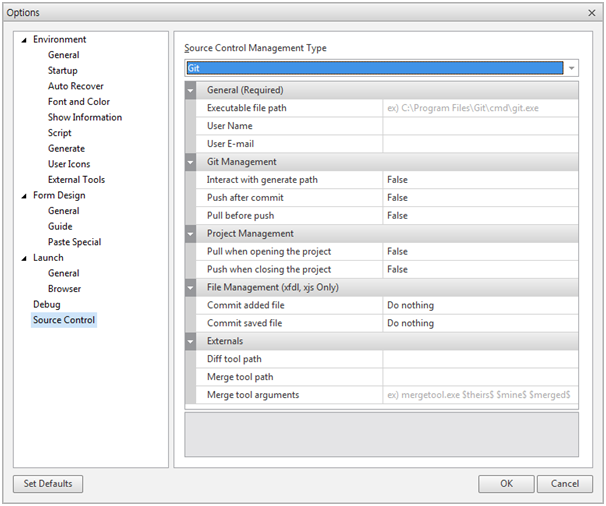The image size is (606, 506).
Task: Collapse the Externals section arrow
Action: (x=192, y=342)
